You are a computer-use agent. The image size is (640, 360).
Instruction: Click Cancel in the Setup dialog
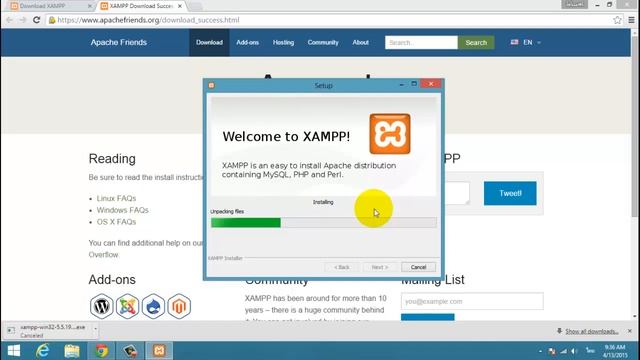418,267
